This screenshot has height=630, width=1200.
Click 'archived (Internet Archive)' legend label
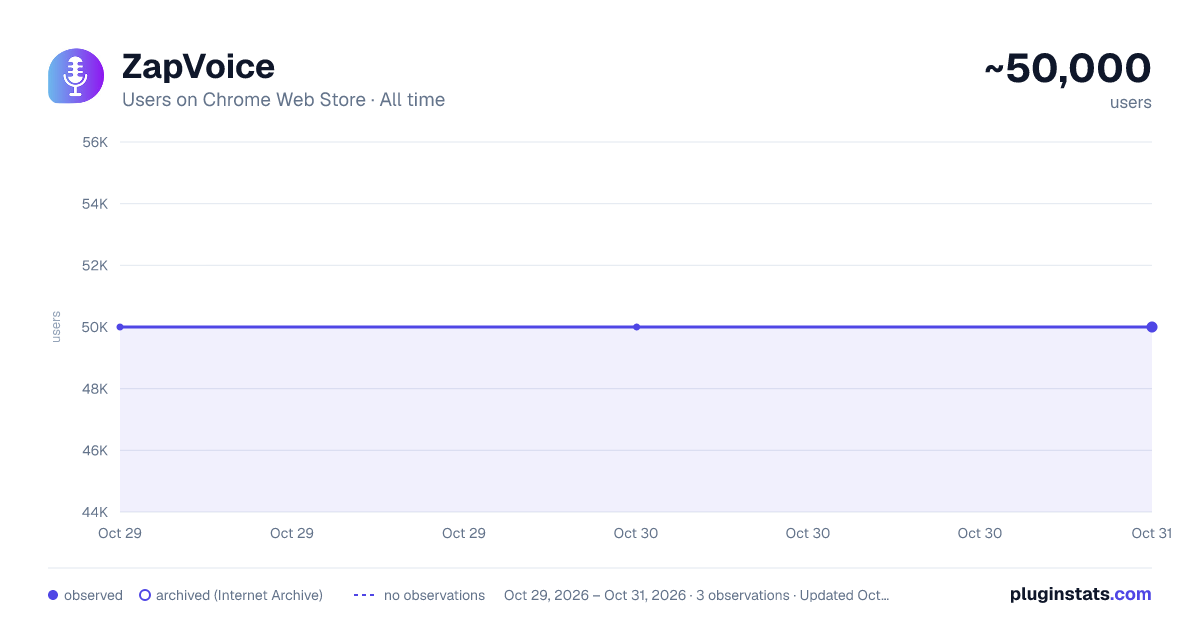tap(239, 595)
